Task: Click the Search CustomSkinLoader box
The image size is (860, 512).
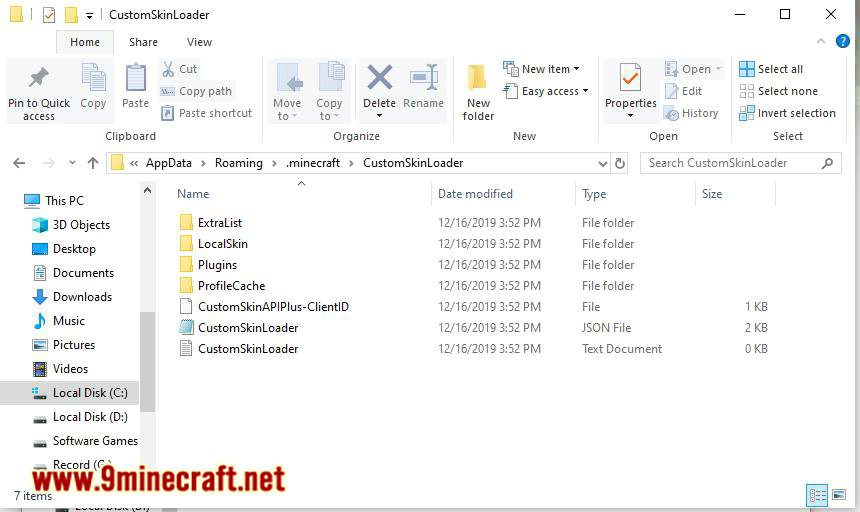Action: [x=740, y=163]
